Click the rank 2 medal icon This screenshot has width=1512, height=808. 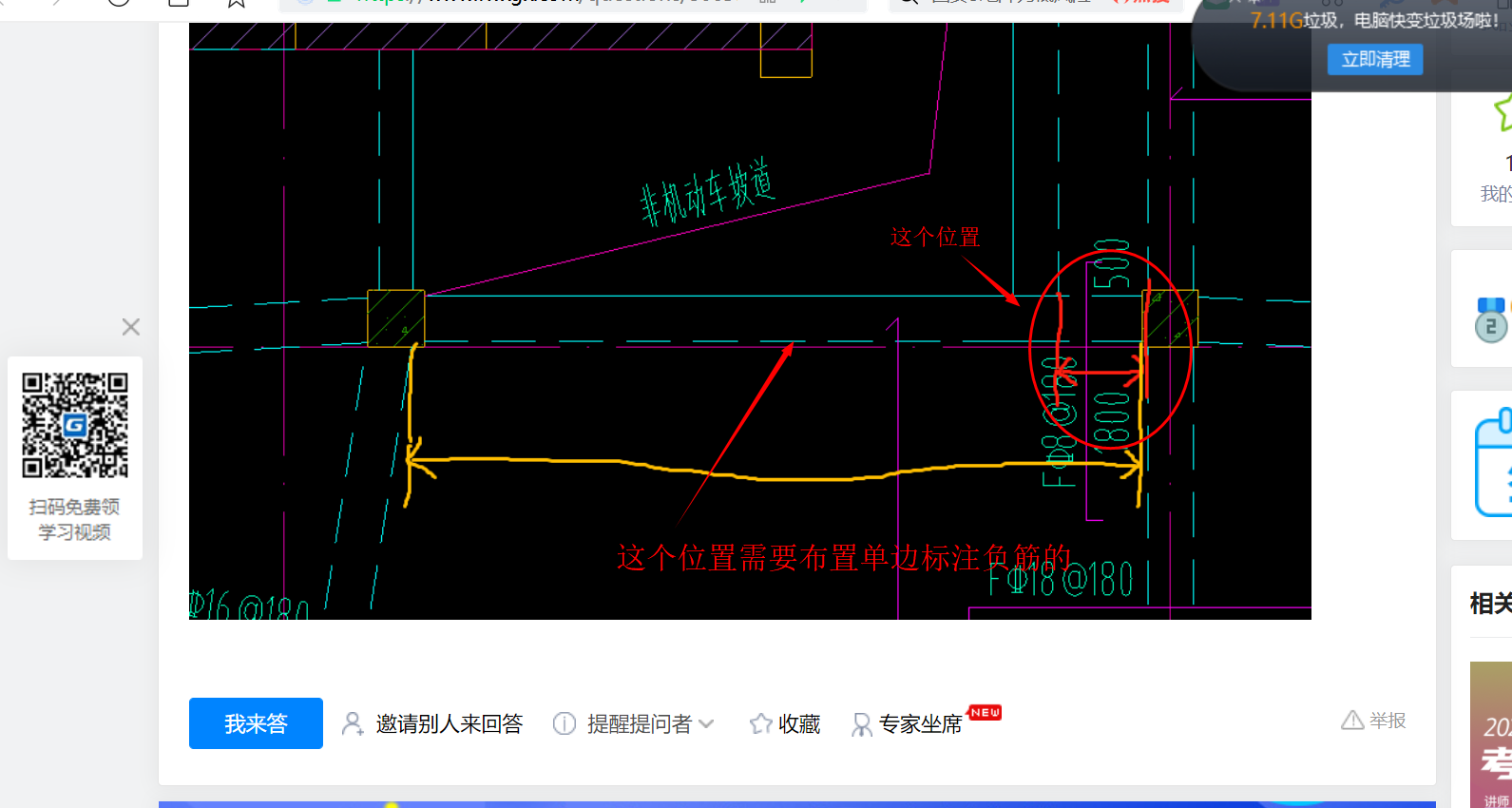tap(1491, 319)
